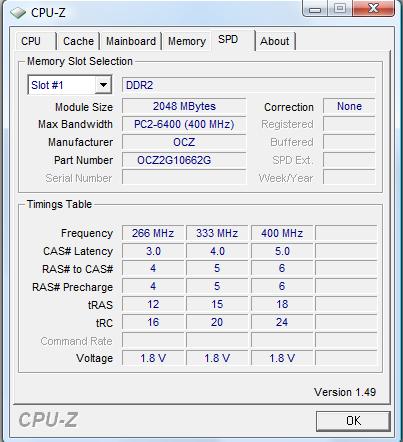The width and height of the screenshot is (403, 442).
Task: Click the PC2-6400 (400 MHz) bandwidth value
Action: click(x=184, y=124)
